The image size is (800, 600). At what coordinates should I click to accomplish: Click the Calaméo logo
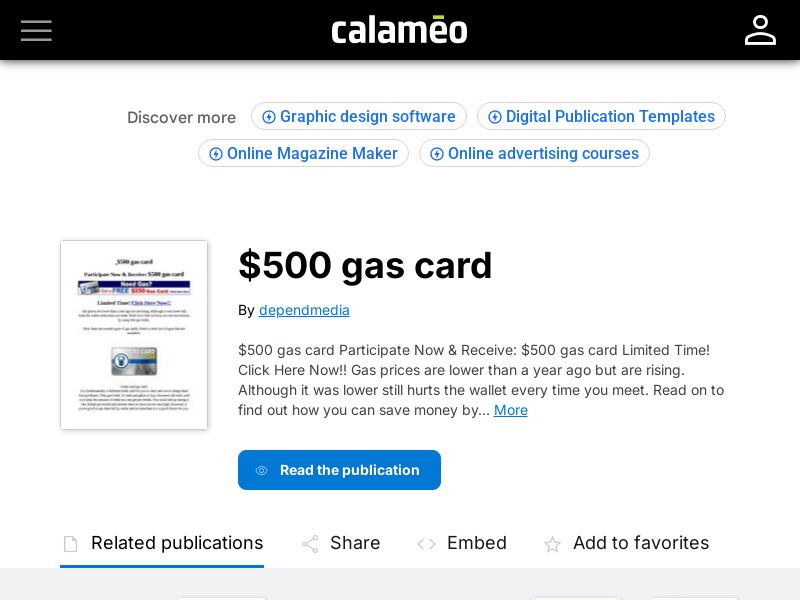(x=399, y=29)
